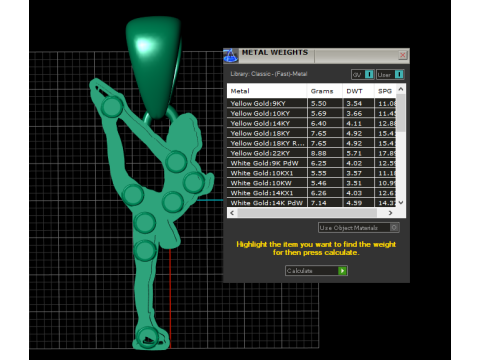The height and width of the screenshot is (360, 480).
Task: Toggle the GV library switch
Action: coord(363,75)
